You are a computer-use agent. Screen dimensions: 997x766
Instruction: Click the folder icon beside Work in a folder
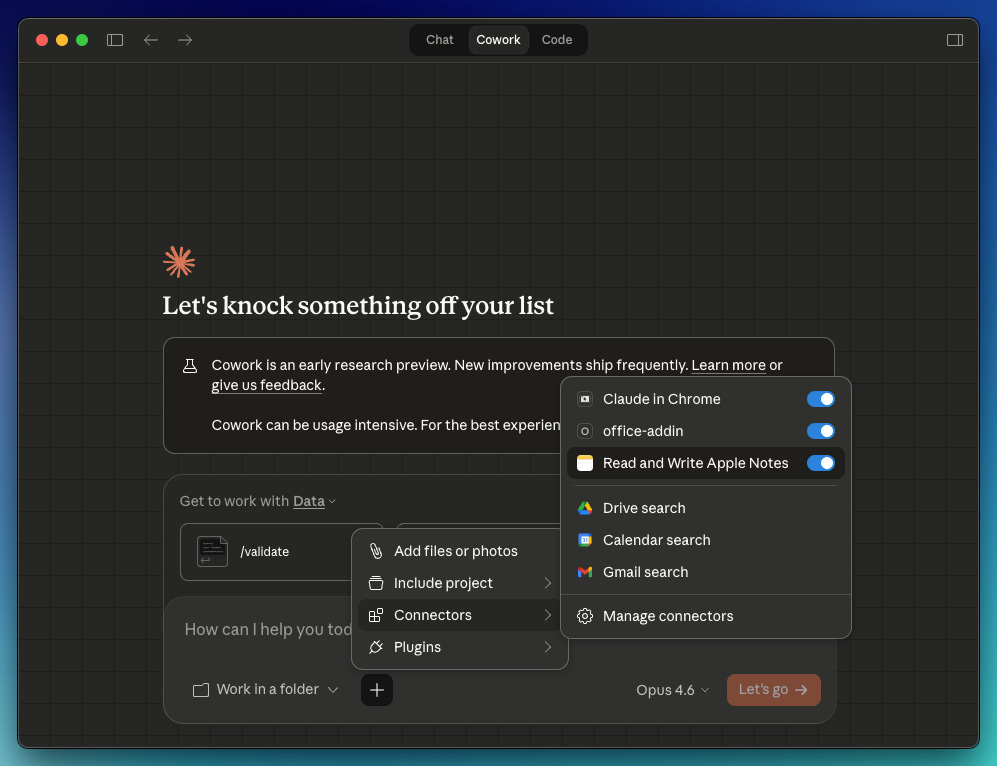(201, 690)
